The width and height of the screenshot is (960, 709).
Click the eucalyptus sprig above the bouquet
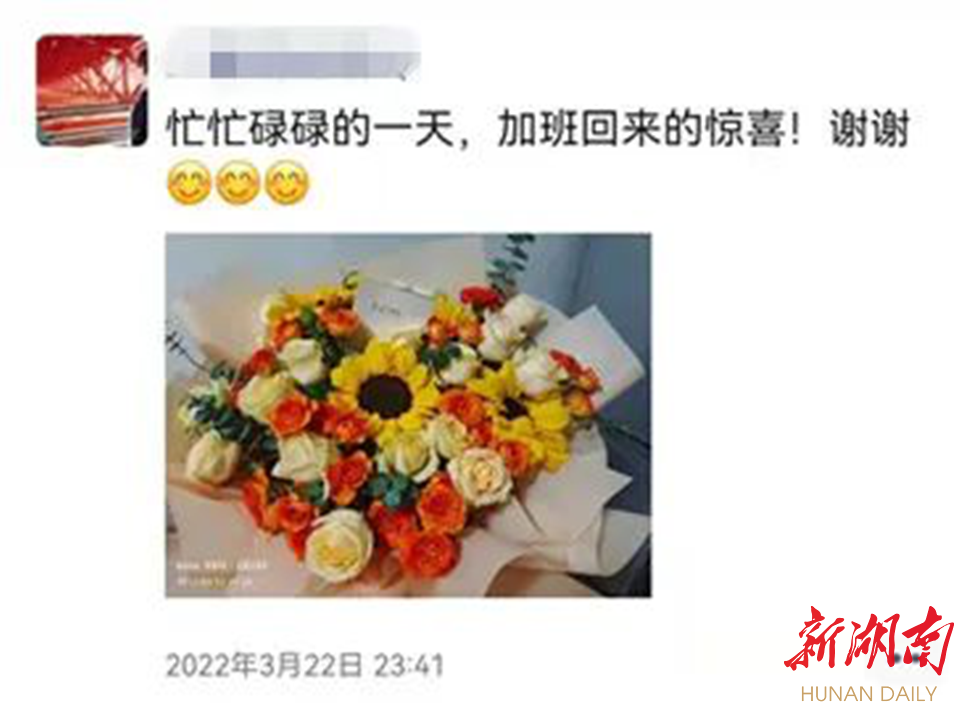coord(509,262)
